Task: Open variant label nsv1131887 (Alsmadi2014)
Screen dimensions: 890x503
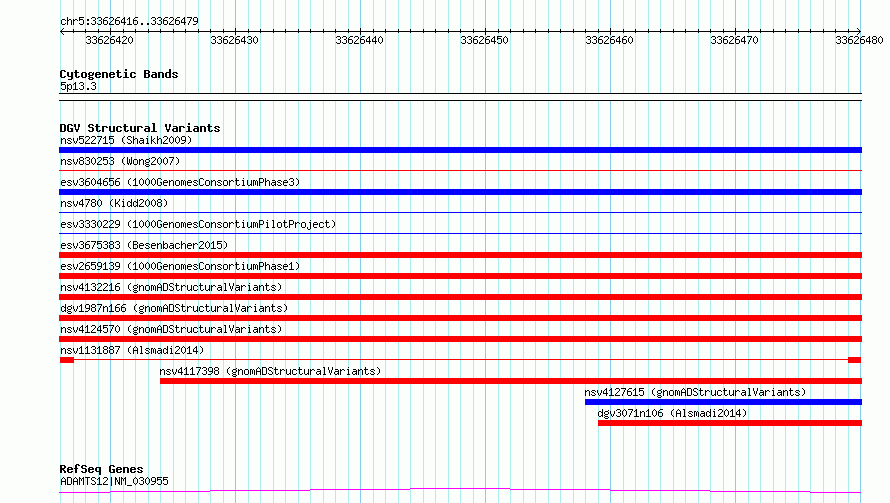Action: pos(132,350)
